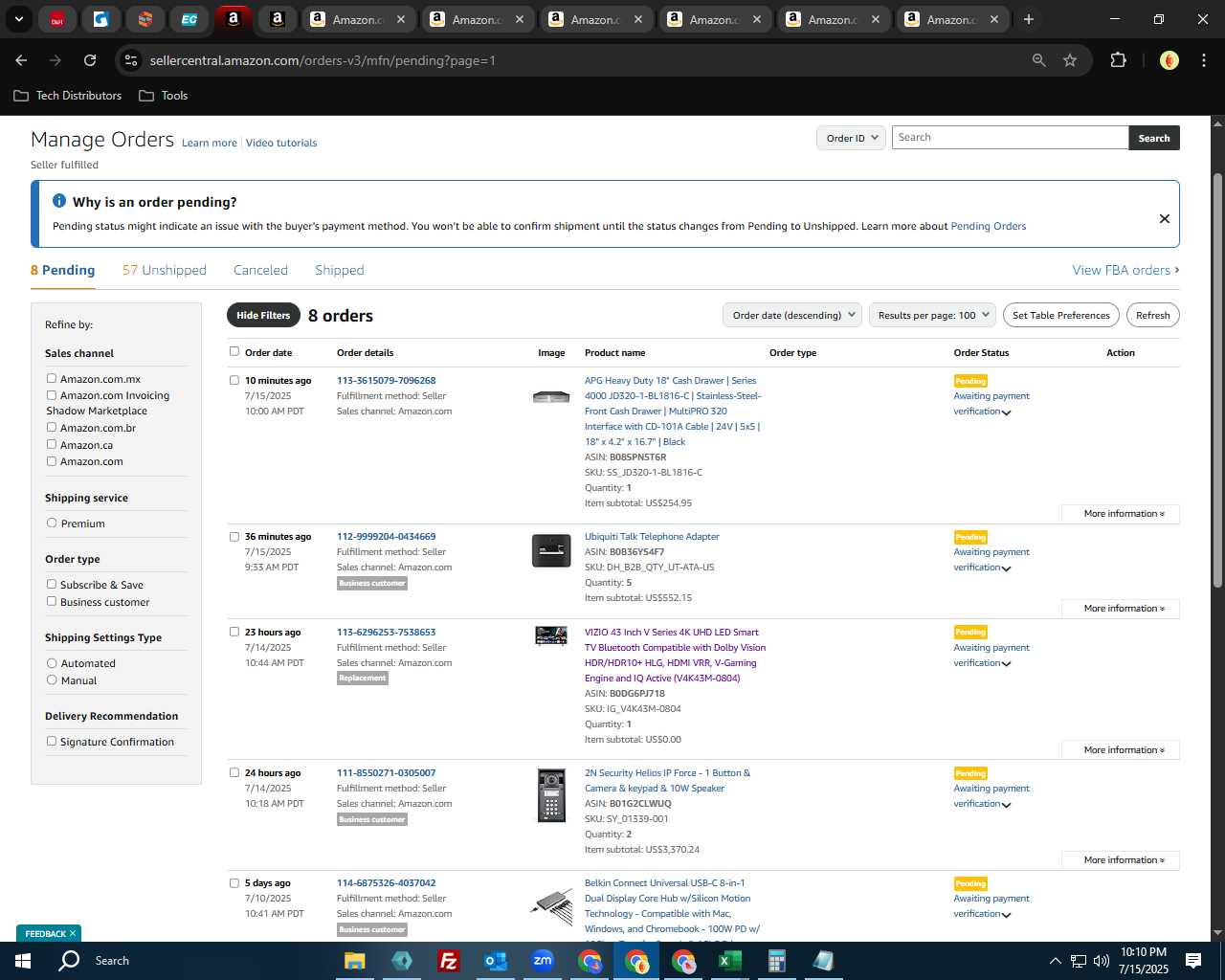Click the browser back arrow

click(x=21, y=60)
